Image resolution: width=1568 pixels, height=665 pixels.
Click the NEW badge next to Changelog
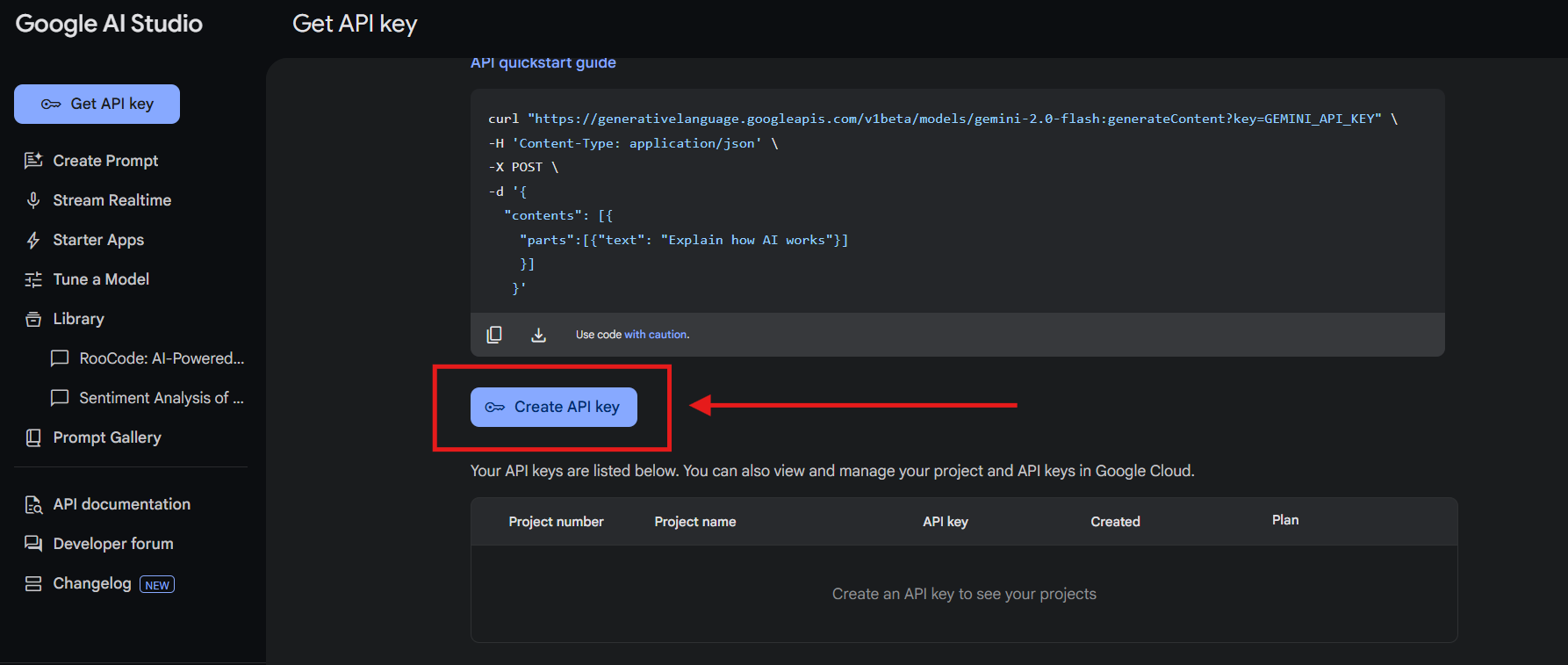157,585
